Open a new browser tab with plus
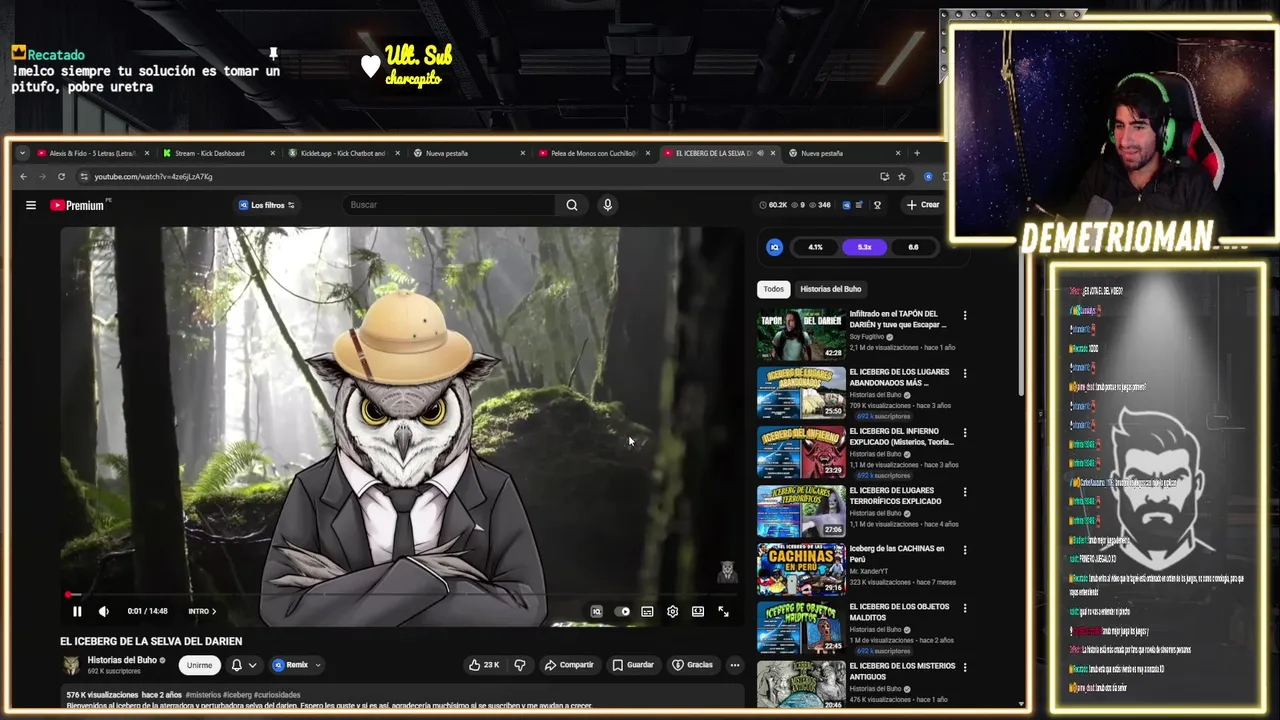The width and height of the screenshot is (1280, 720). (916, 153)
